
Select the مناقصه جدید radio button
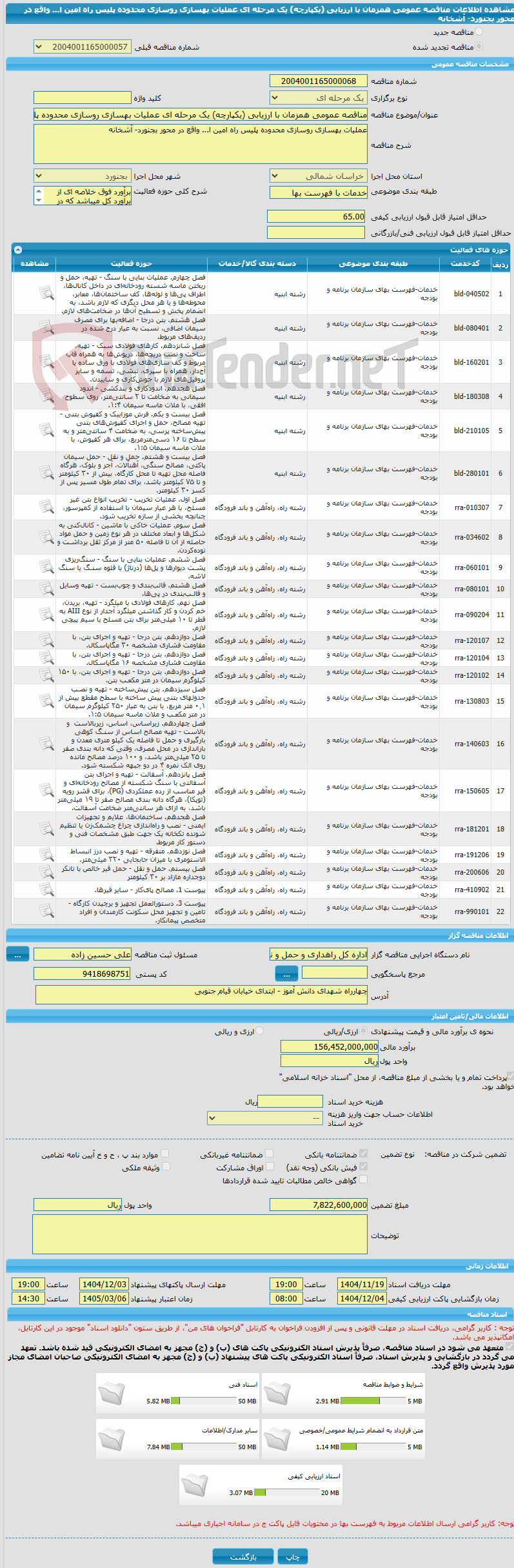click(479, 32)
